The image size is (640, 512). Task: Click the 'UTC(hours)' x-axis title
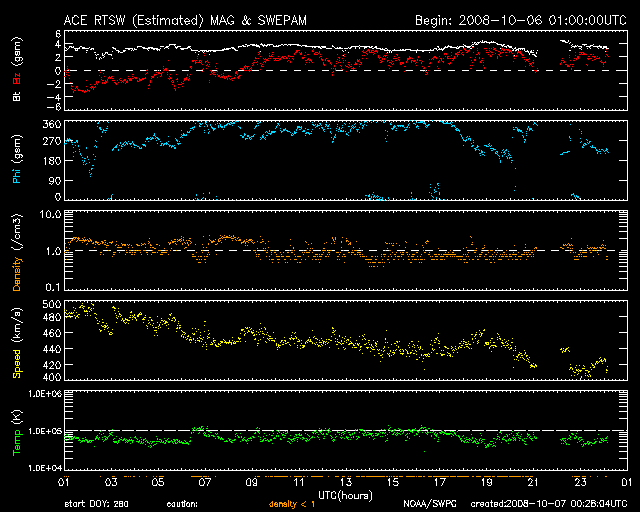(345, 496)
